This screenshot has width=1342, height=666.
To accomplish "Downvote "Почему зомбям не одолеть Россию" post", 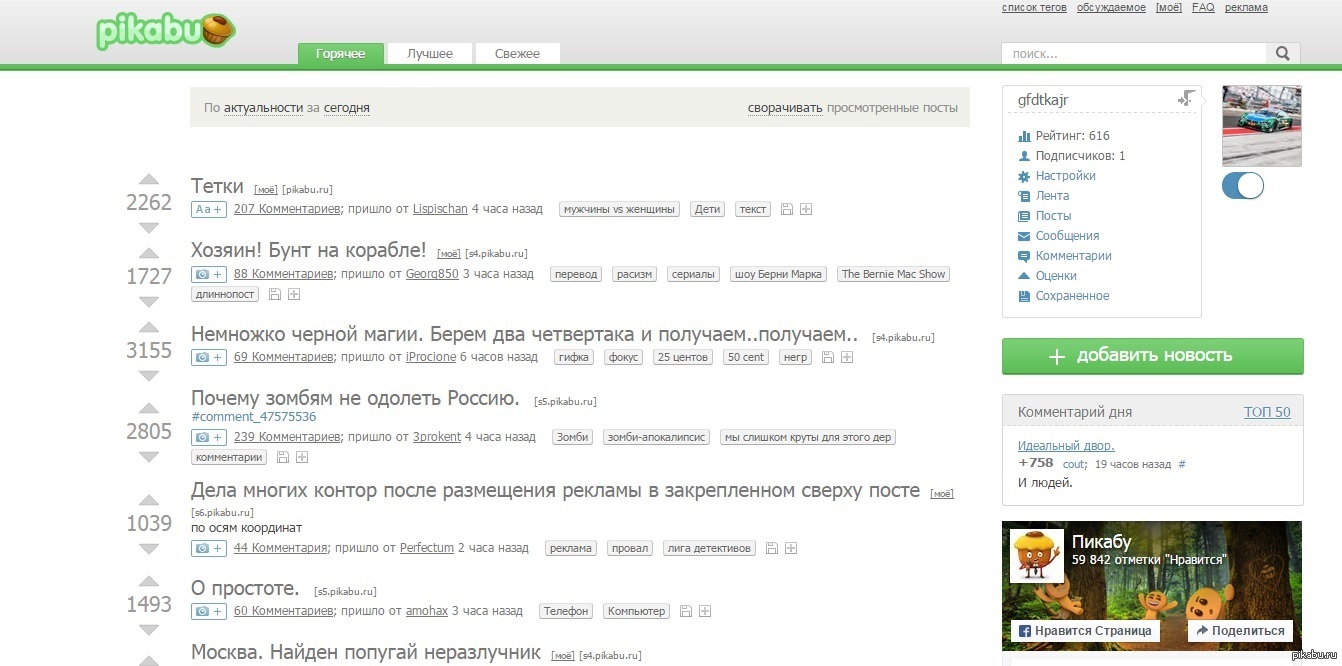I will click(149, 456).
